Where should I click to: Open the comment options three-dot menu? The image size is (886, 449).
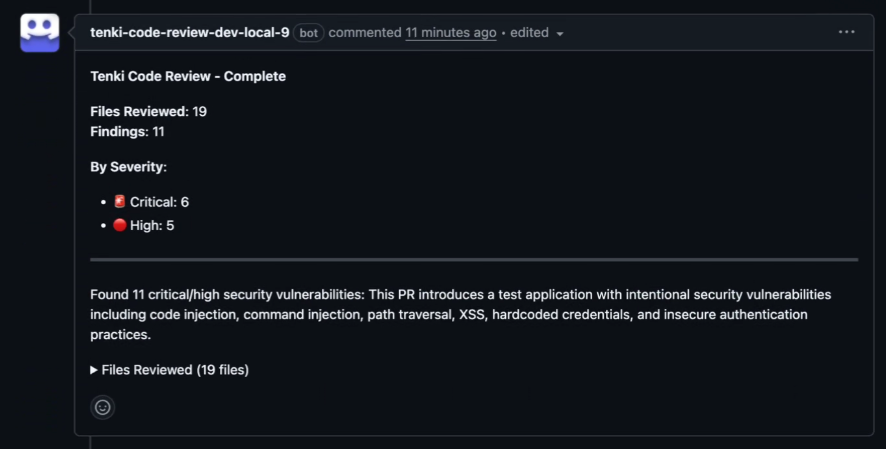tap(846, 32)
